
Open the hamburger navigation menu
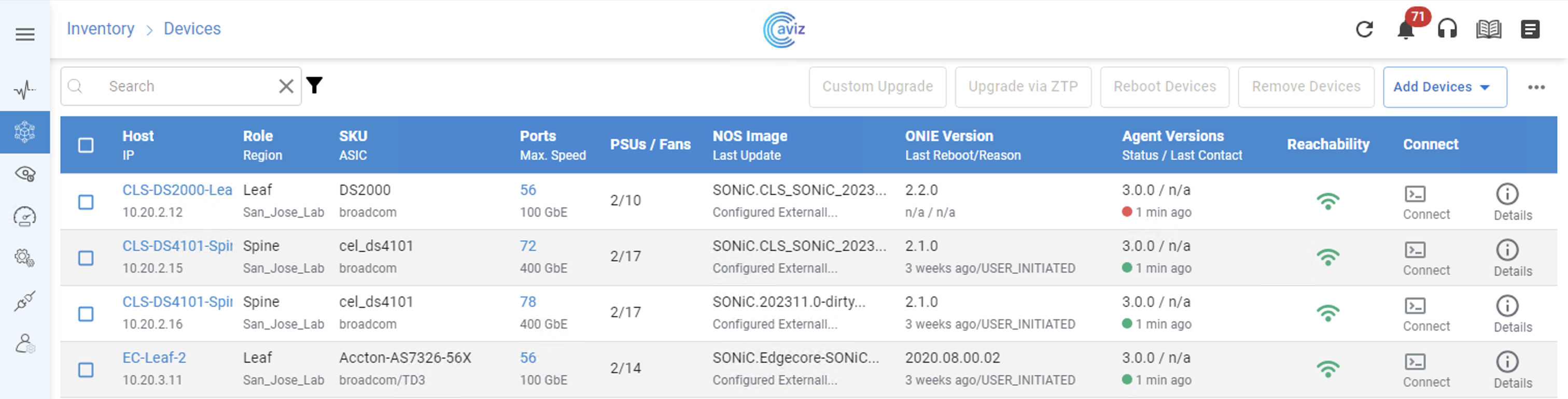[x=25, y=35]
